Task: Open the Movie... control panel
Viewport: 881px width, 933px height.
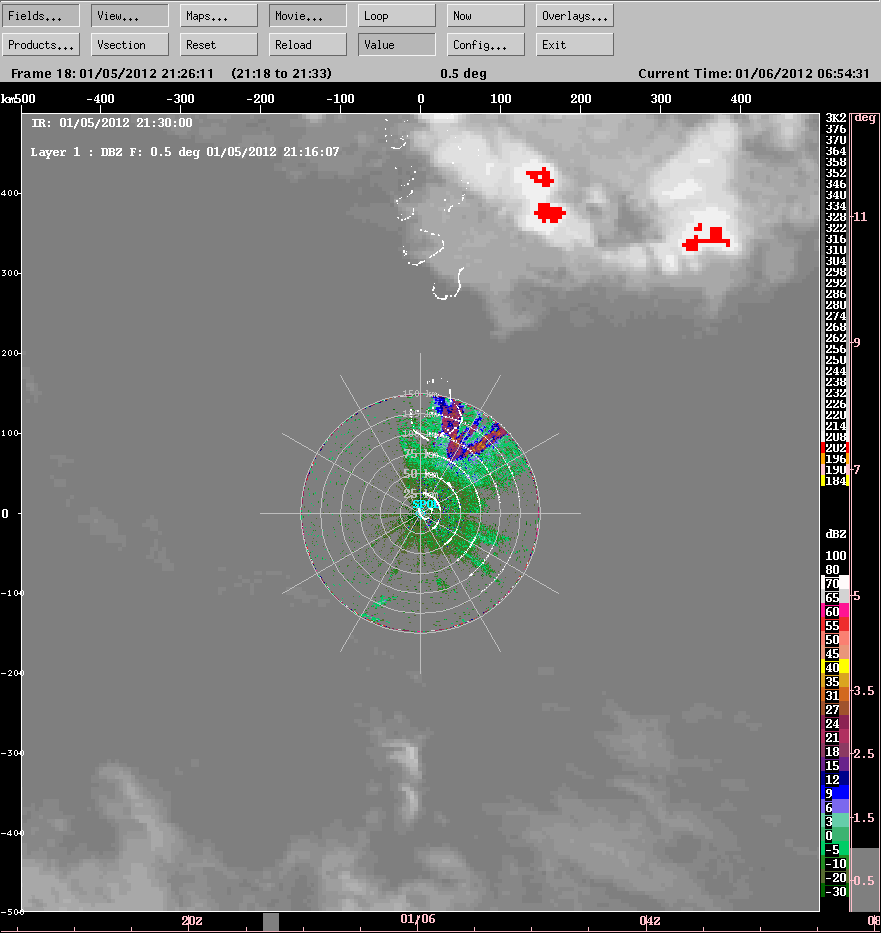Action: tap(308, 16)
